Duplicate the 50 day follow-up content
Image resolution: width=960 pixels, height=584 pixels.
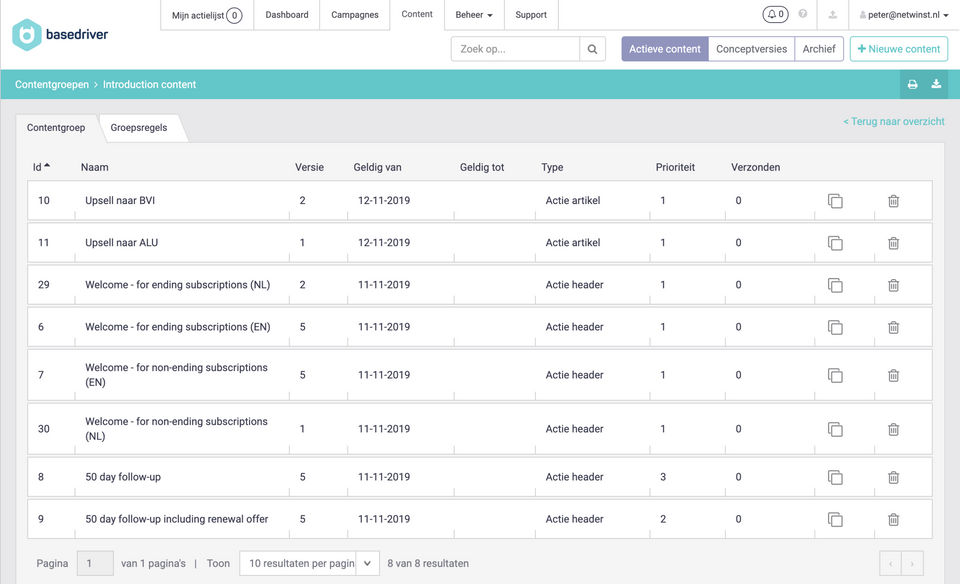(835, 477)
